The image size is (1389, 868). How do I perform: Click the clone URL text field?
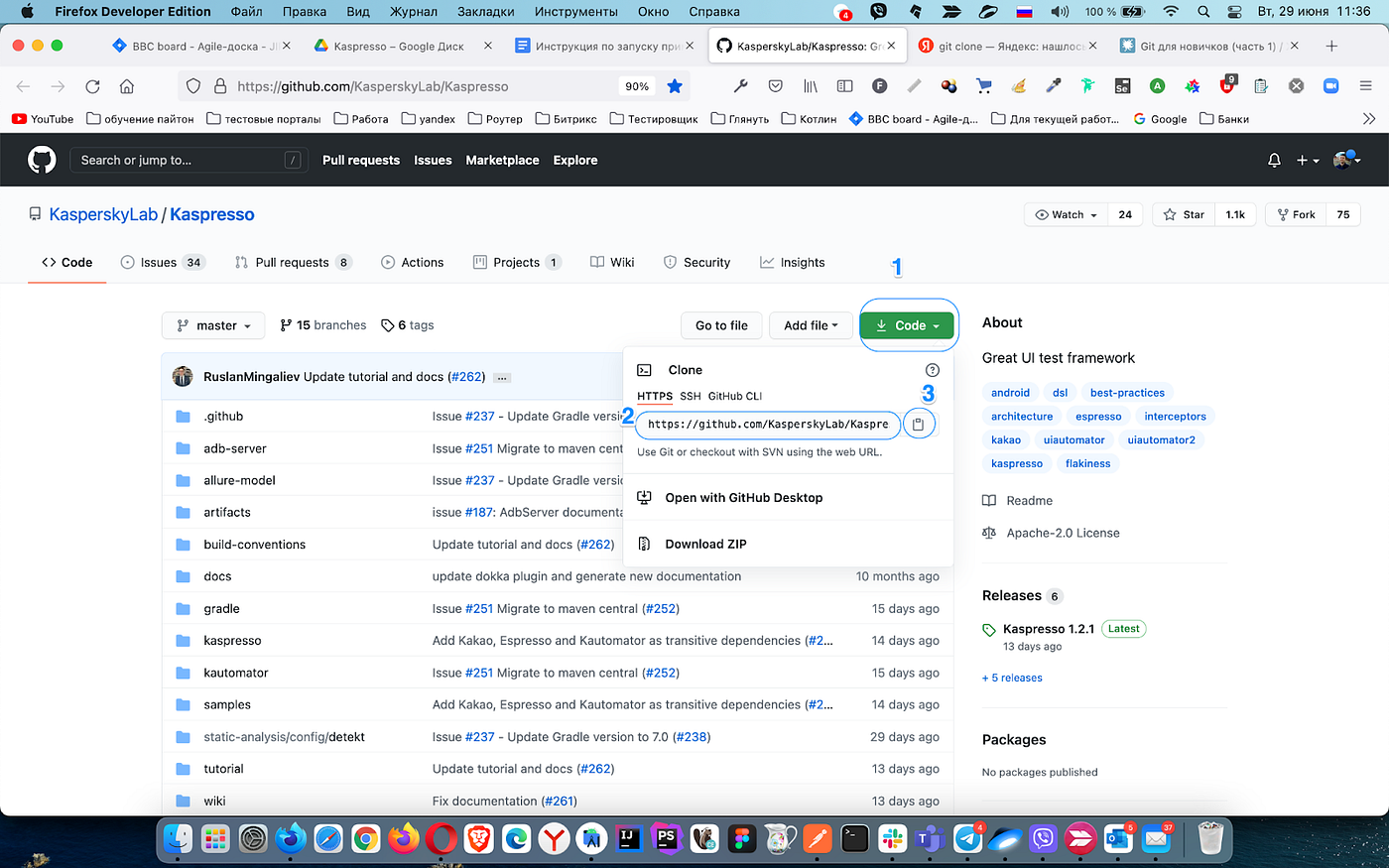coord(768,424)
